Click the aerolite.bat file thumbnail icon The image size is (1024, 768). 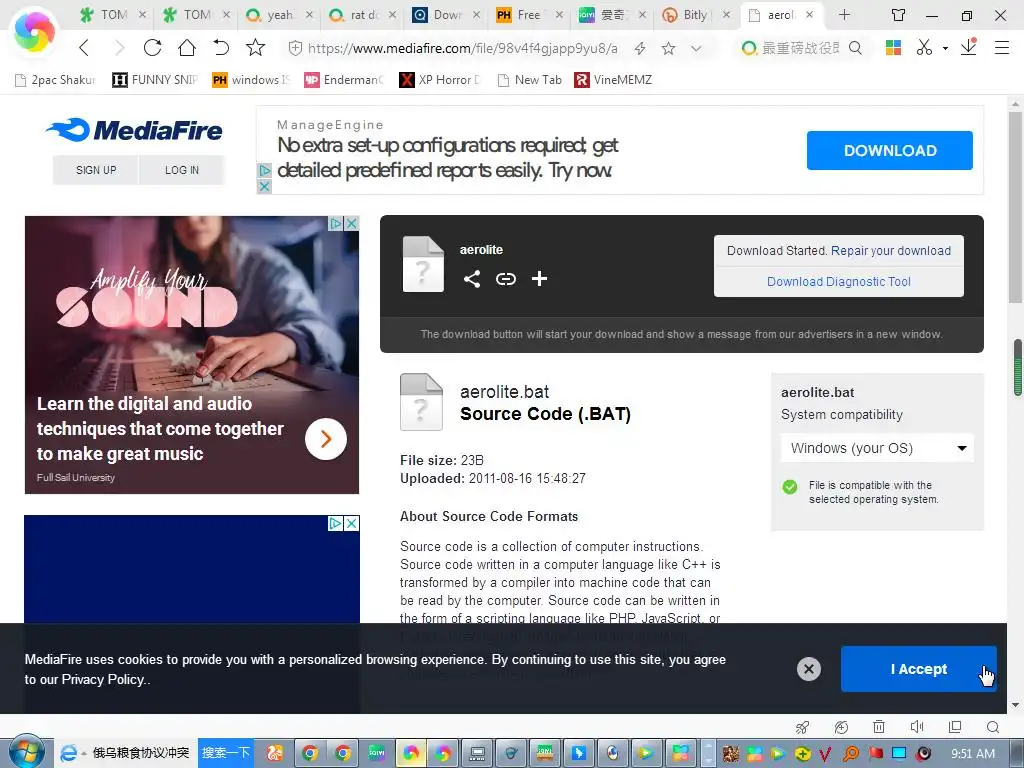pyautogui.click(x=421, y=402)
